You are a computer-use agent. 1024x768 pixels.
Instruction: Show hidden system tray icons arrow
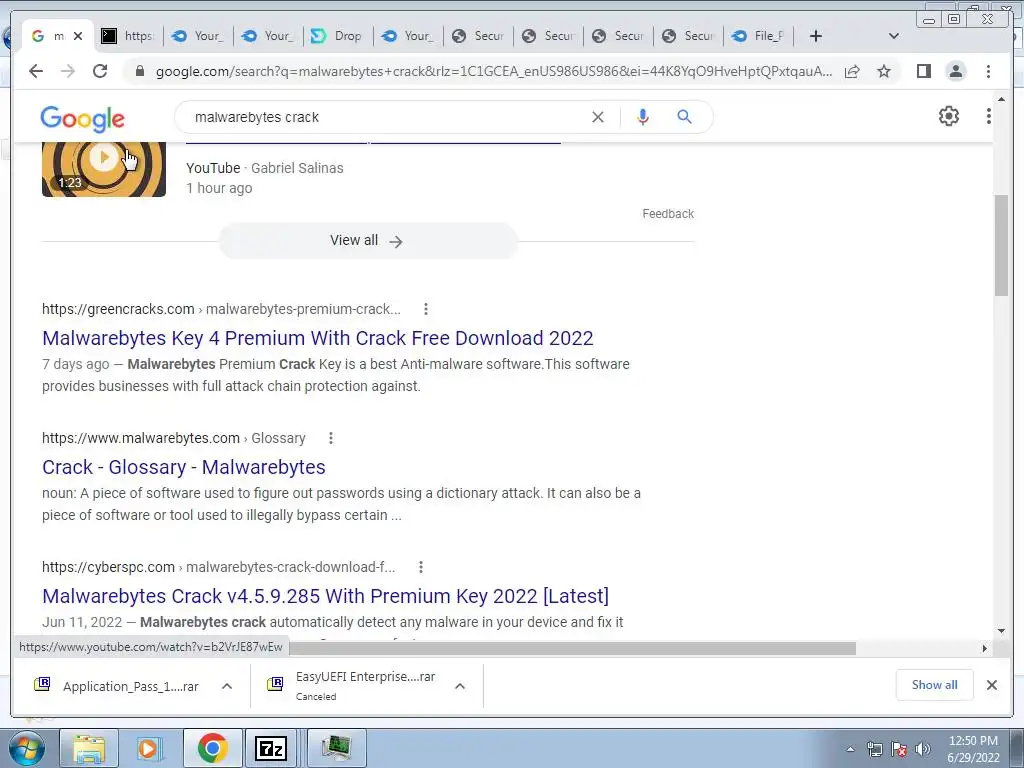(x=850, y=749)
